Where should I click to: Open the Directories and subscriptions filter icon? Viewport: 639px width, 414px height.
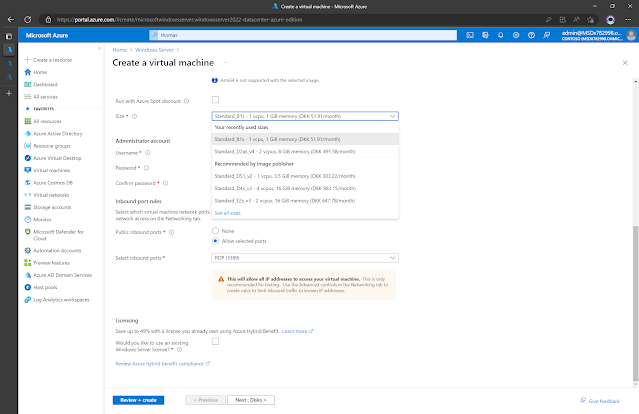[x=485, y=35]
